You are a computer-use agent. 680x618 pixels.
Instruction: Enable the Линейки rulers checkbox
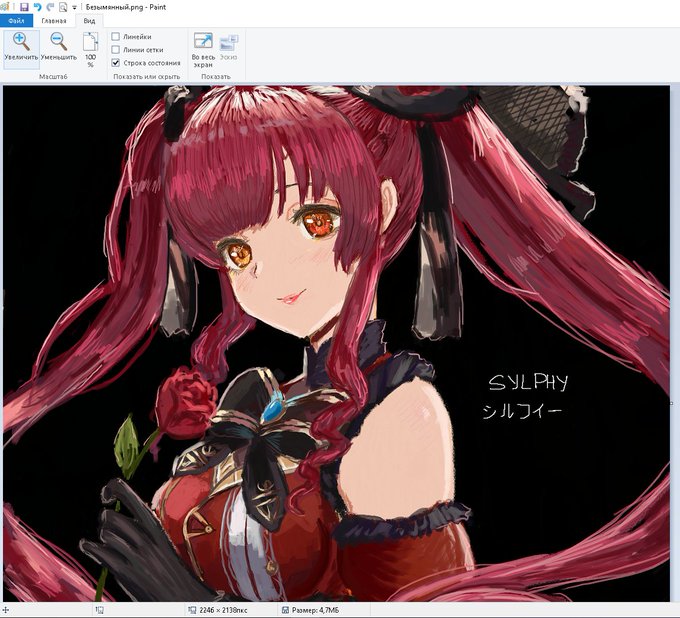tap(115, 37)
